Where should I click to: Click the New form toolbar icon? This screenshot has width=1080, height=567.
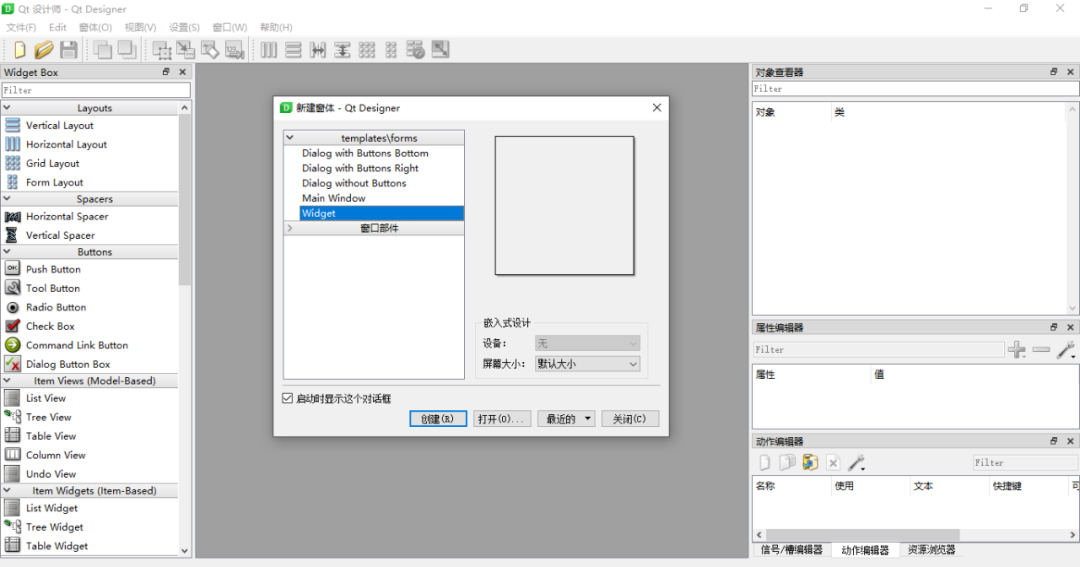point(19,50)
